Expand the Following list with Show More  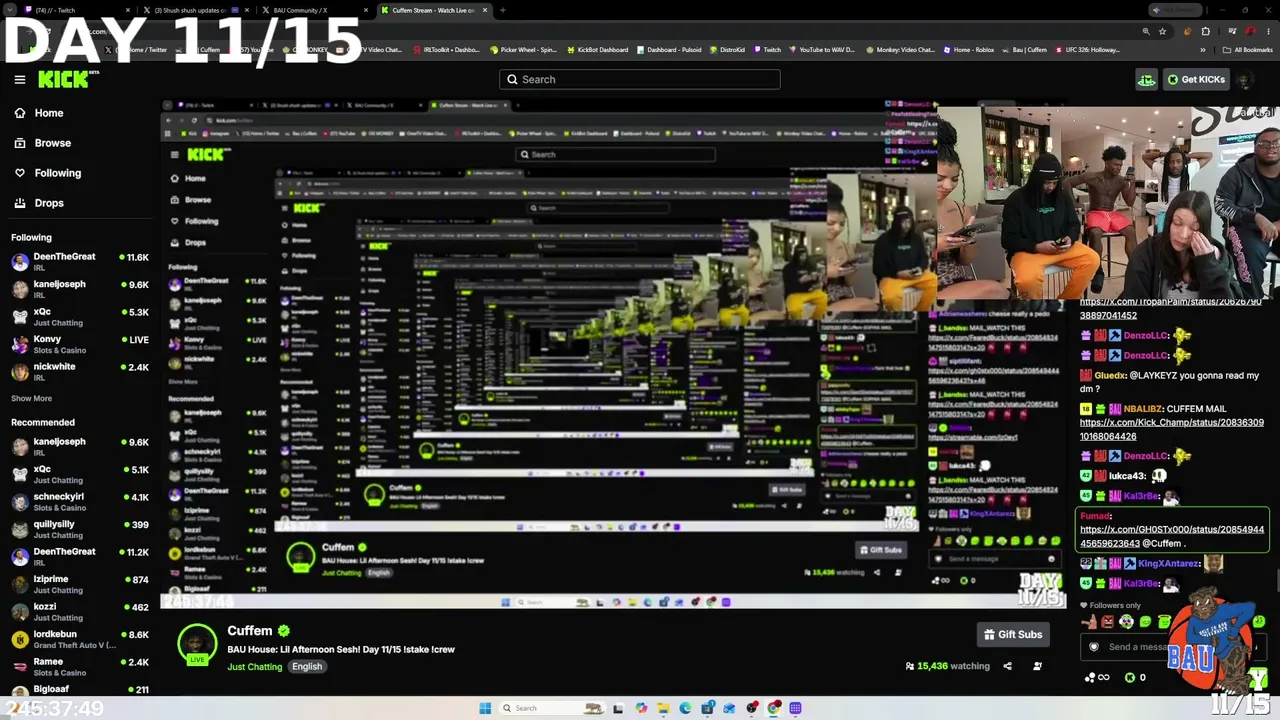pyautogui.click(x=31, y=398)
